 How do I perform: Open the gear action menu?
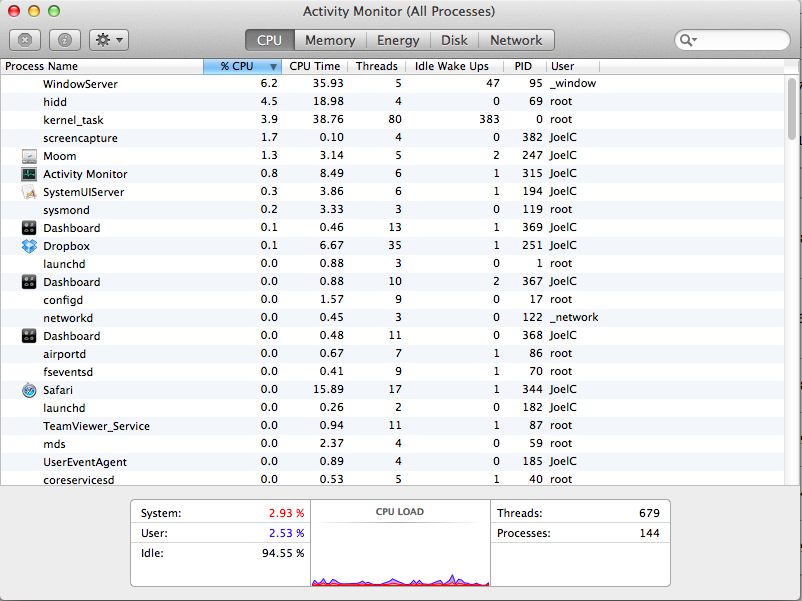[x=109, y=40]
